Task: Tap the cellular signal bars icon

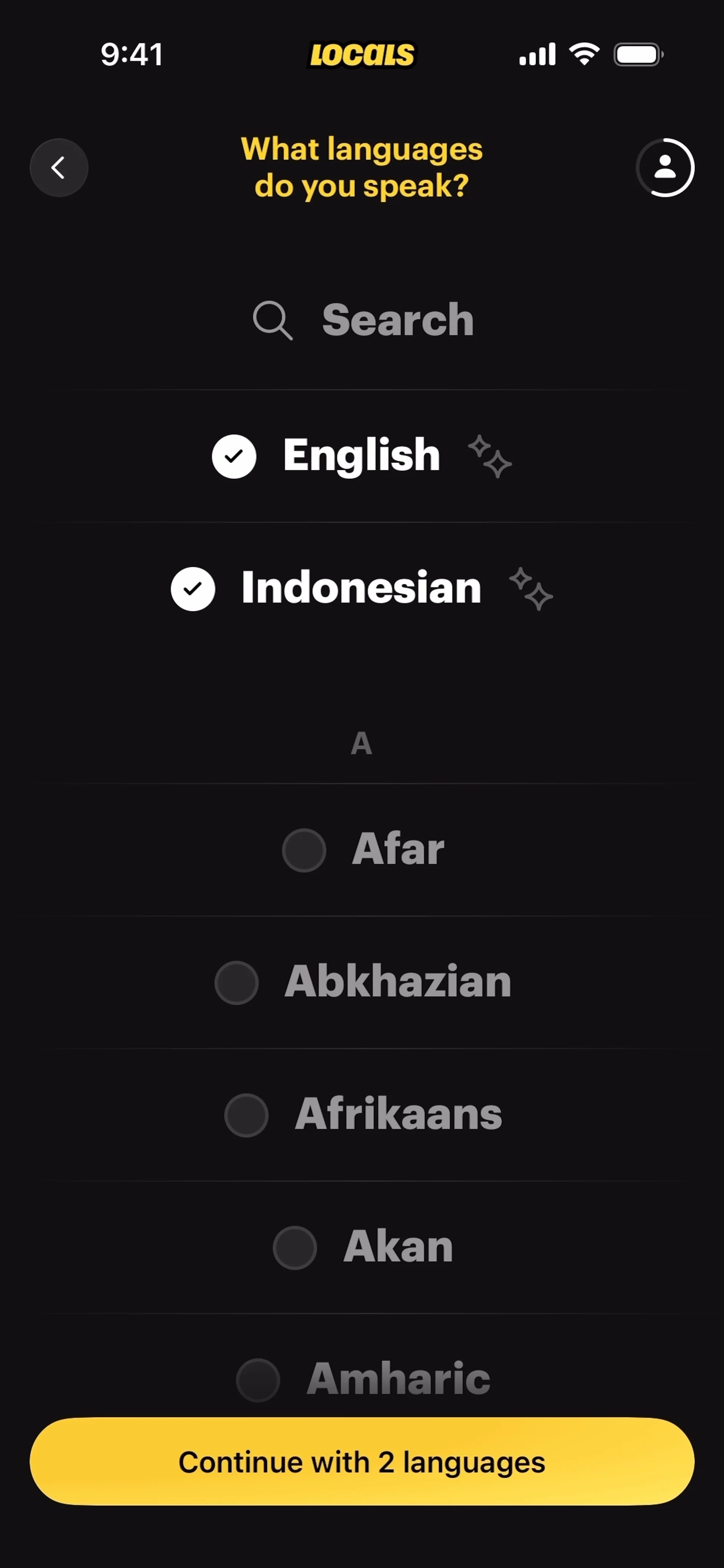Action: (x=537, y=55)
